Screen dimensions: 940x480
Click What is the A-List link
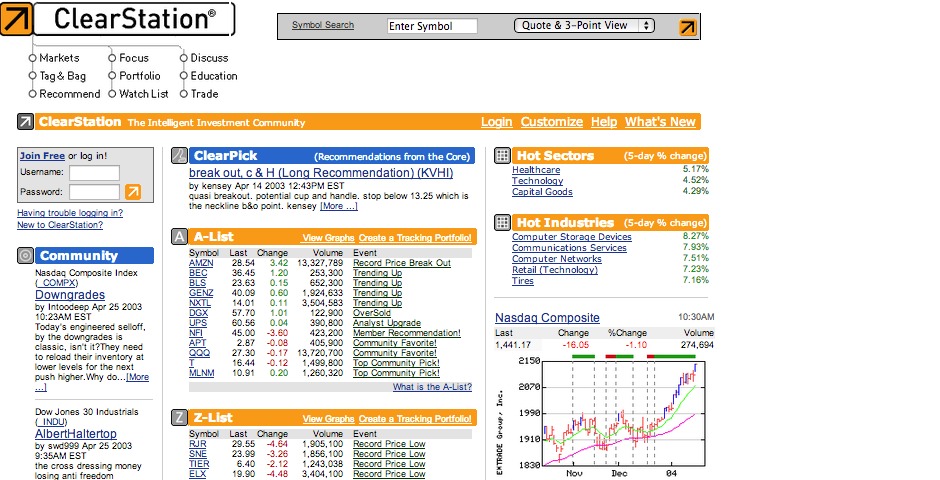point(432,387)
